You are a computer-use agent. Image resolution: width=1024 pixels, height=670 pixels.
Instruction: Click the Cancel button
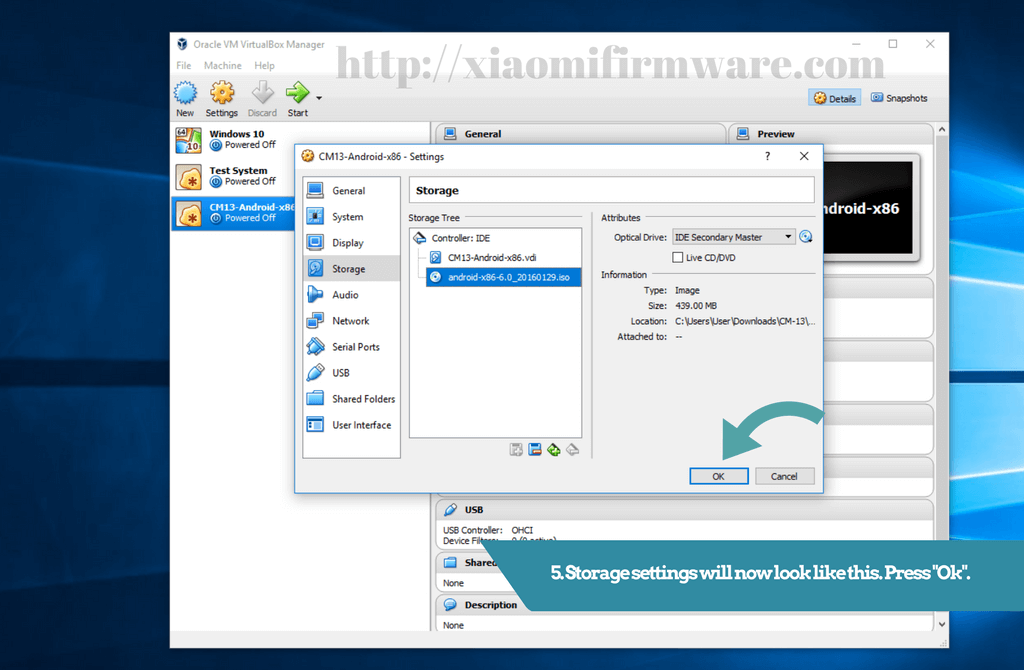784,476
